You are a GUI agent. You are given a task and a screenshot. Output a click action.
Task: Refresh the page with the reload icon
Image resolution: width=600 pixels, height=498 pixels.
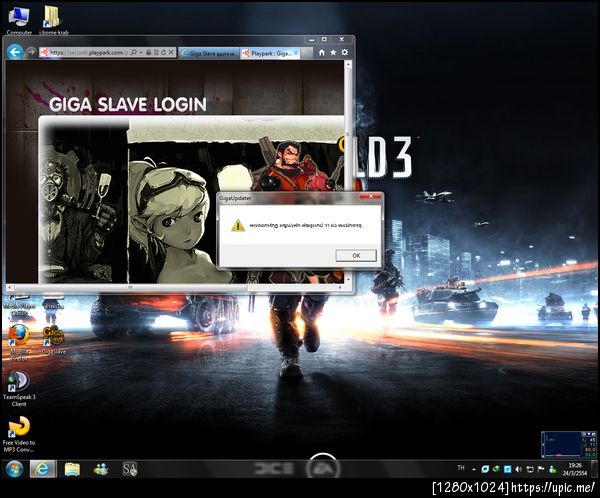[x=163, y=52]
